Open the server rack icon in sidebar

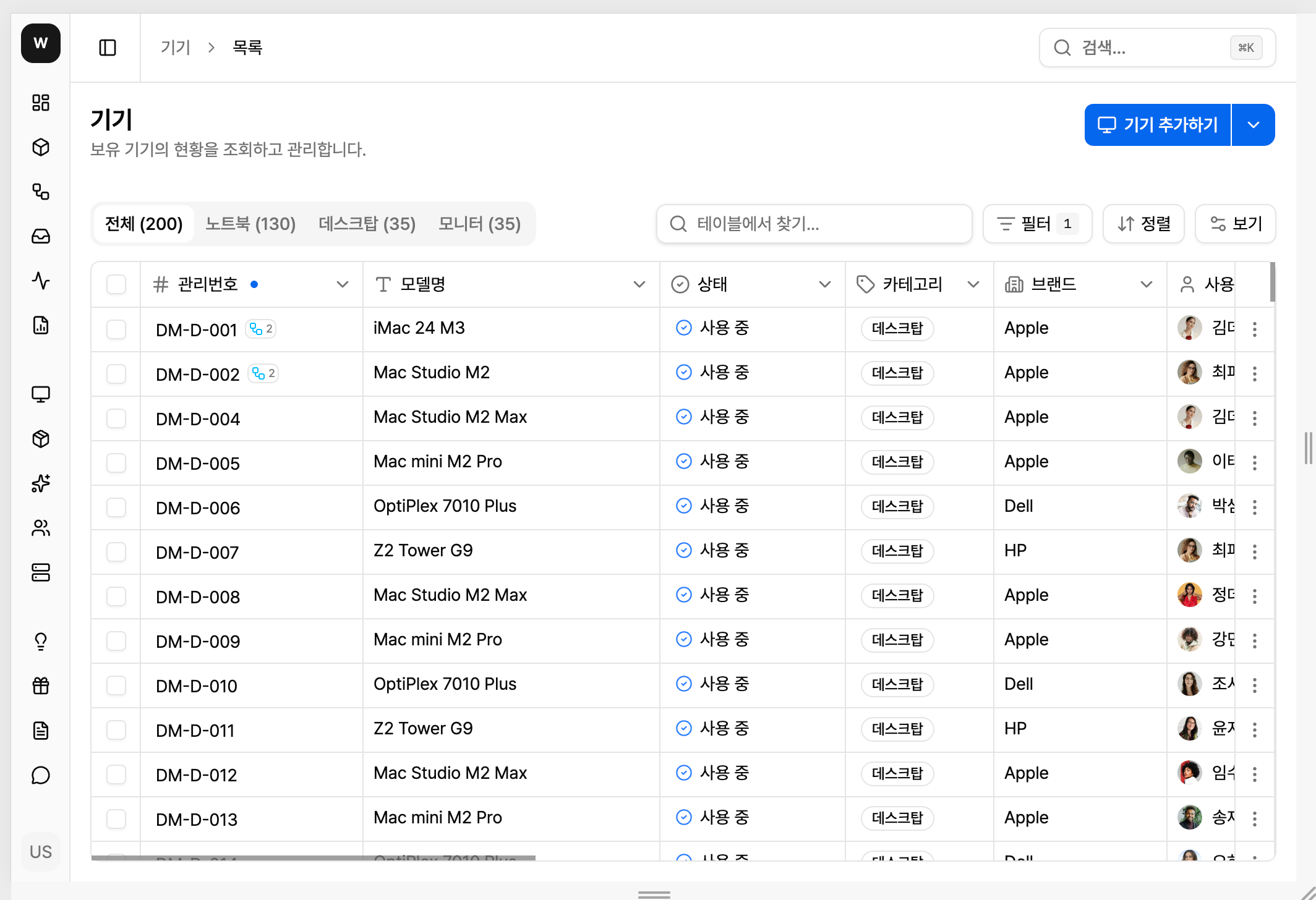click(41, 572)
